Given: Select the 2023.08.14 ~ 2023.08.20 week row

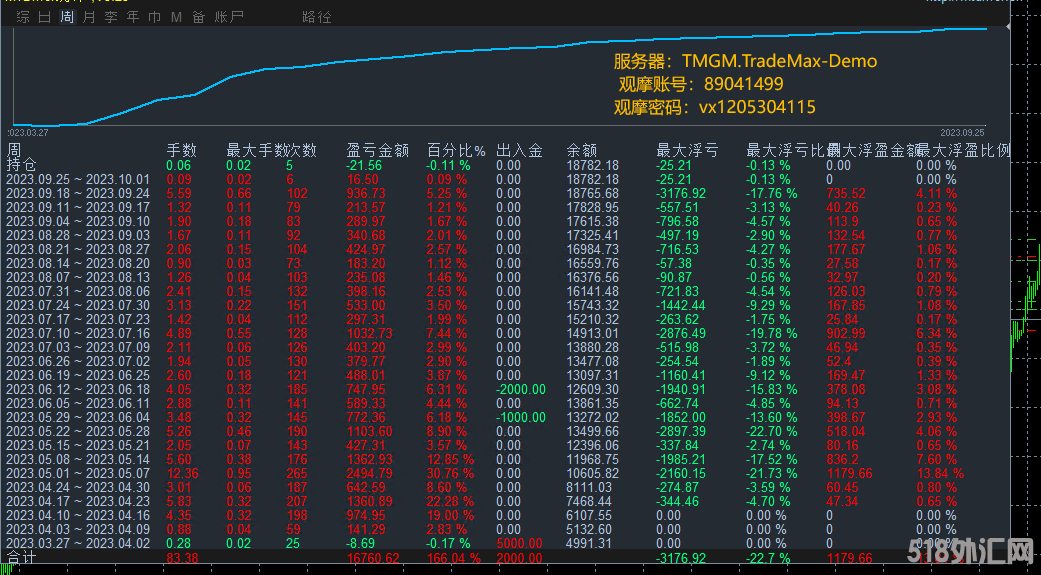Looking at the screenshot, I should [x=481, y=263].
